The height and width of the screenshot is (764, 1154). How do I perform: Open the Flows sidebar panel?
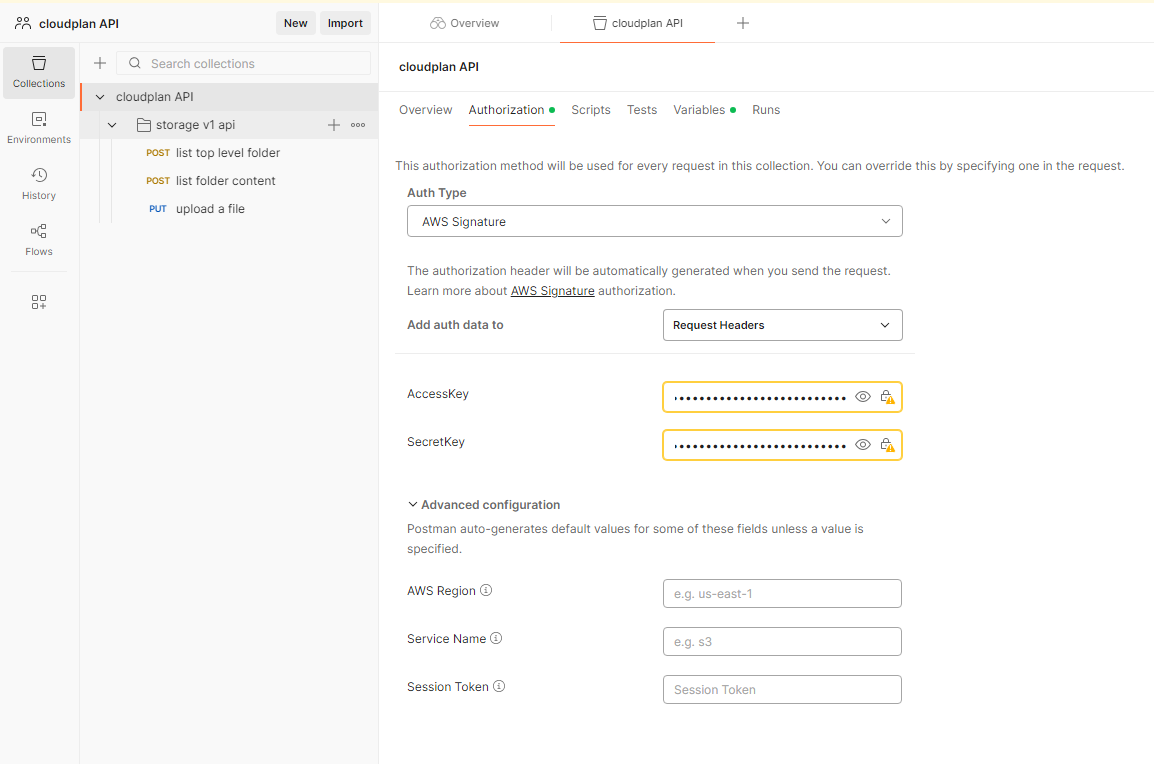pyautogui.click(x=39, y=240)
